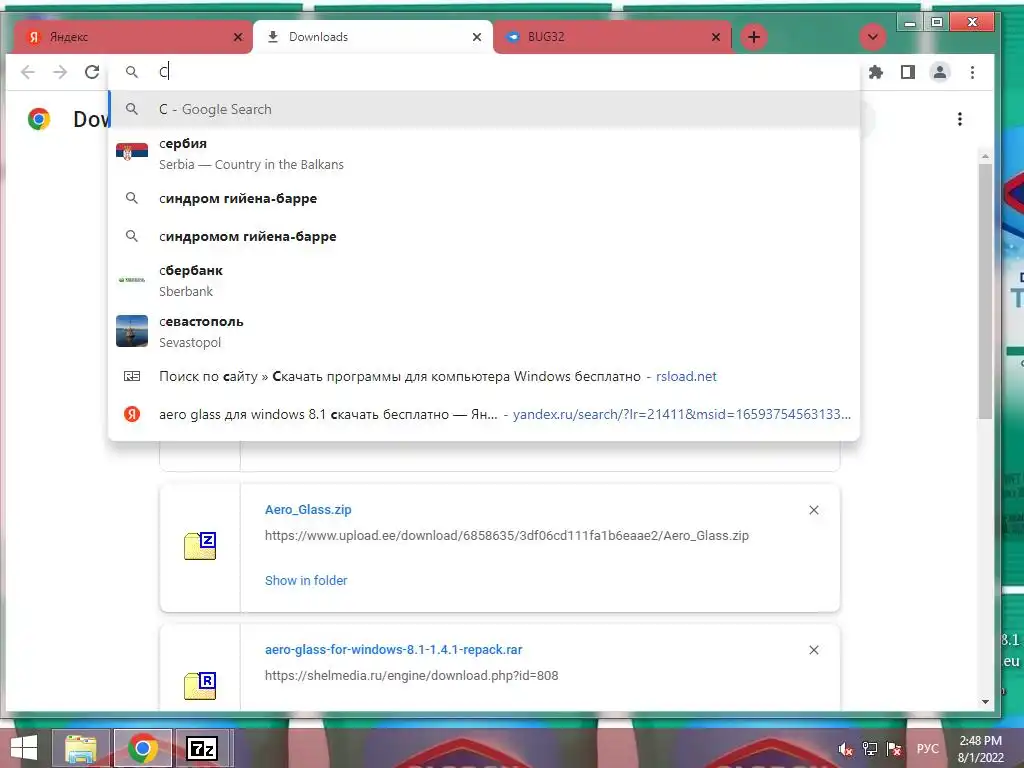Open the Windows Start button
1024x768 pixels.
[24, 748]
